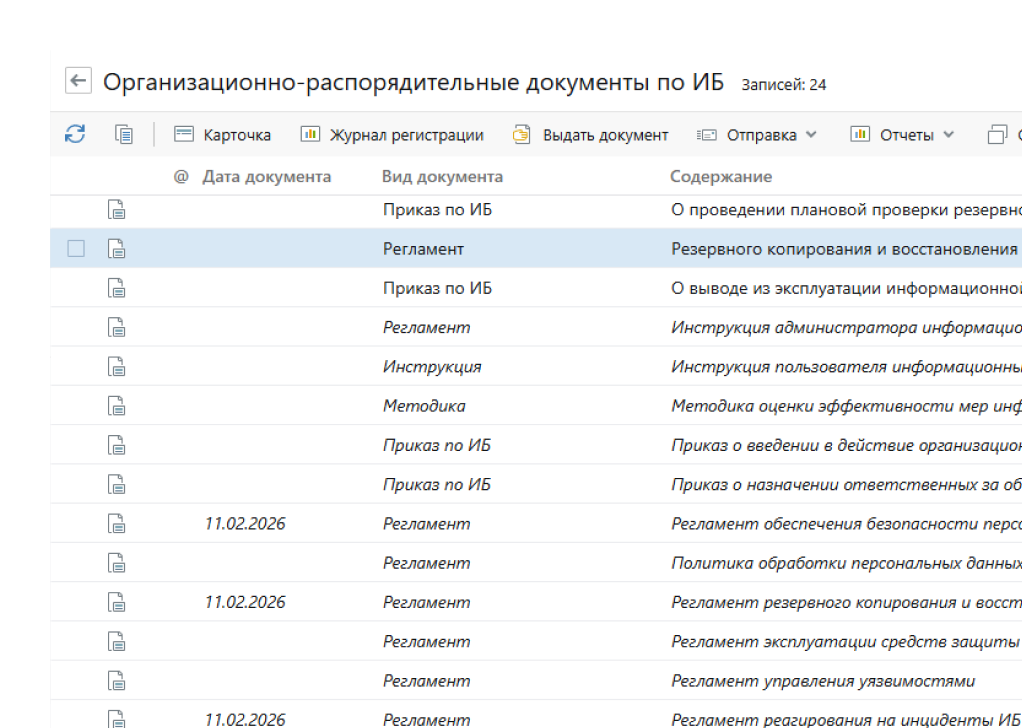Click the copy documents toolbar icon
This screenshot has height=728, width=1022.
click(124, 134)
